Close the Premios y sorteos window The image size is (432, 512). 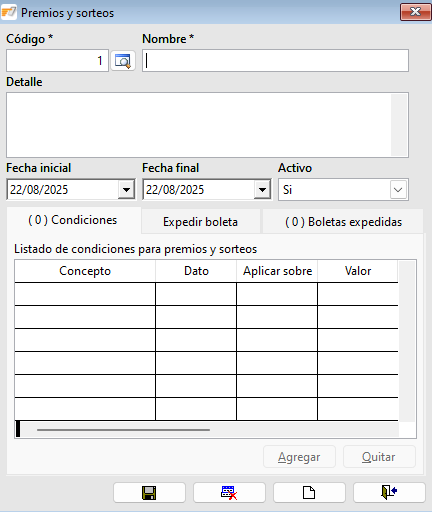tap(415, 12)
